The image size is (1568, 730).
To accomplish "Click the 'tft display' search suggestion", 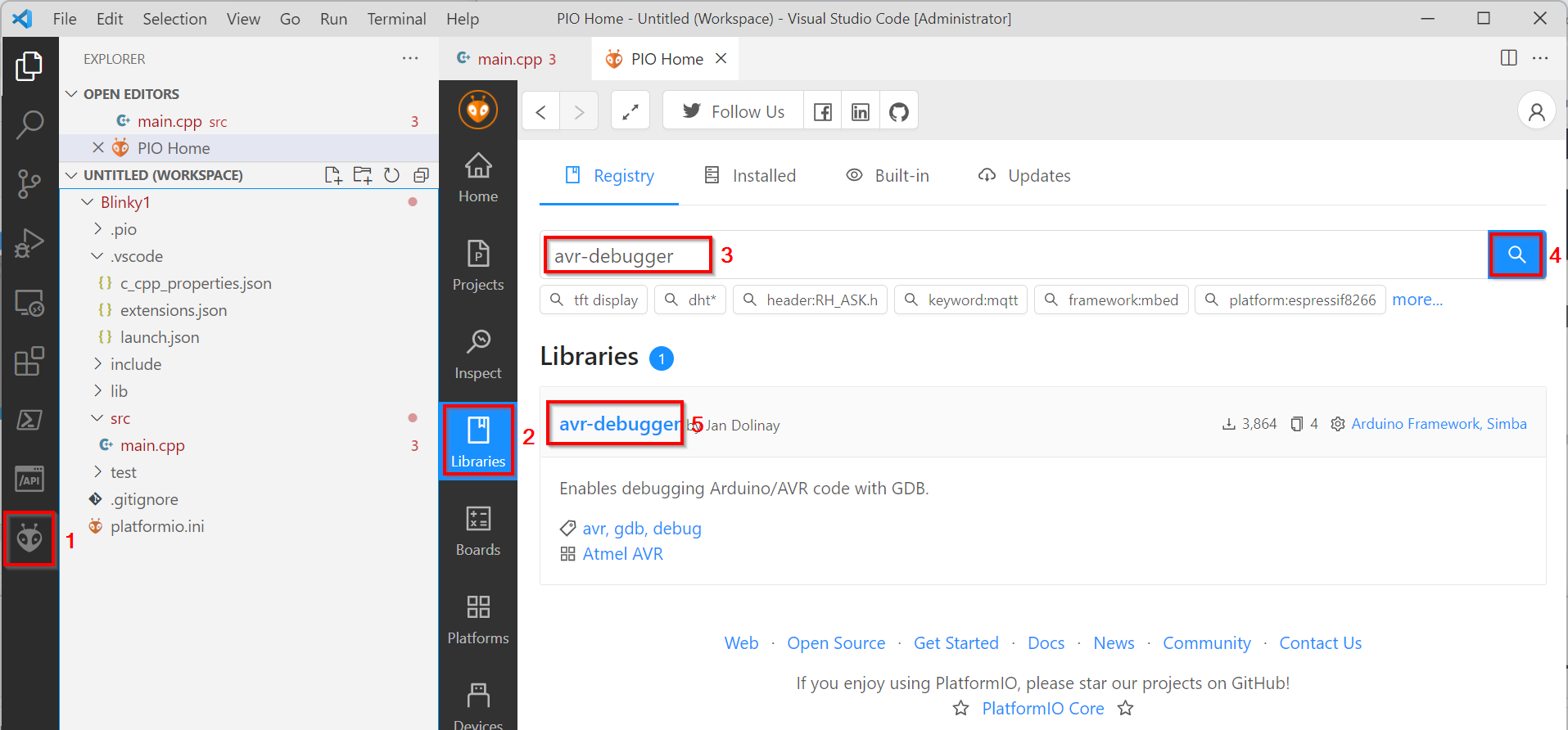I will 594,300.
